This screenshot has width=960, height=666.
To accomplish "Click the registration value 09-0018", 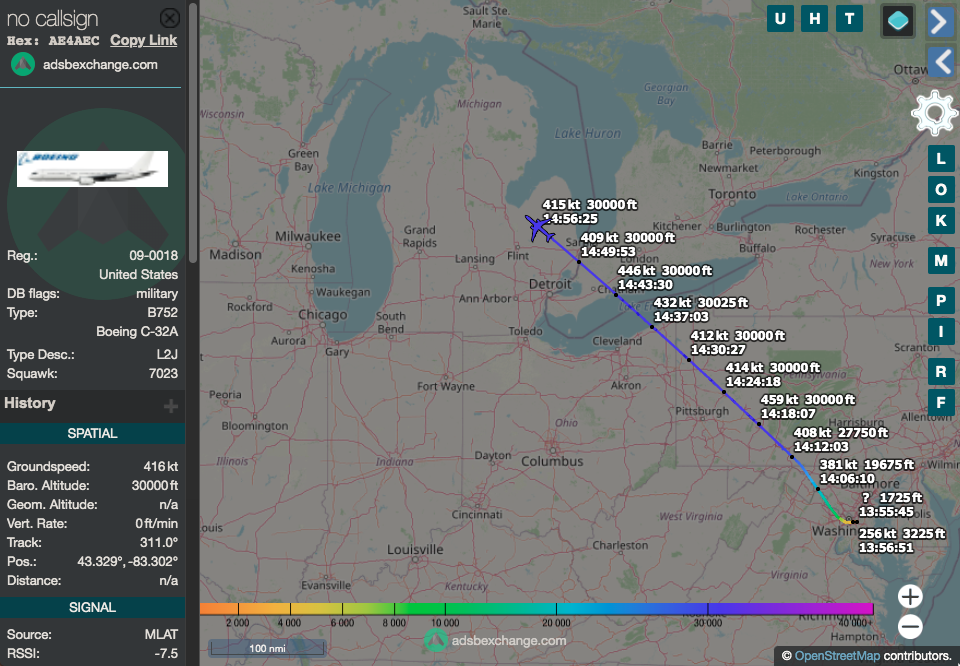I will [154, 256].
